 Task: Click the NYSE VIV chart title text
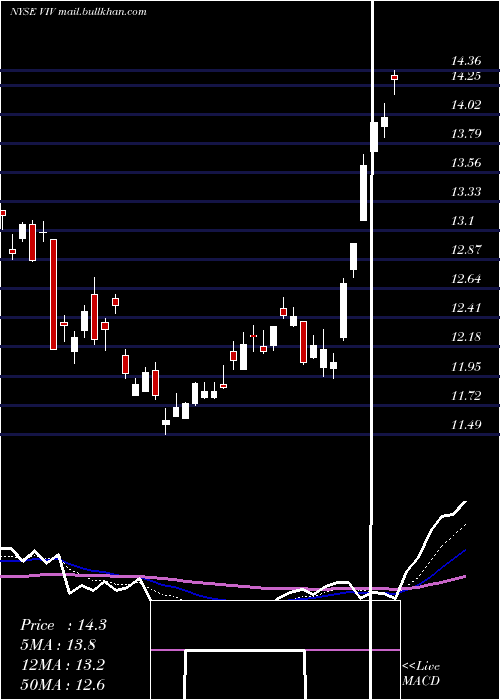click(x=79, y=12)
